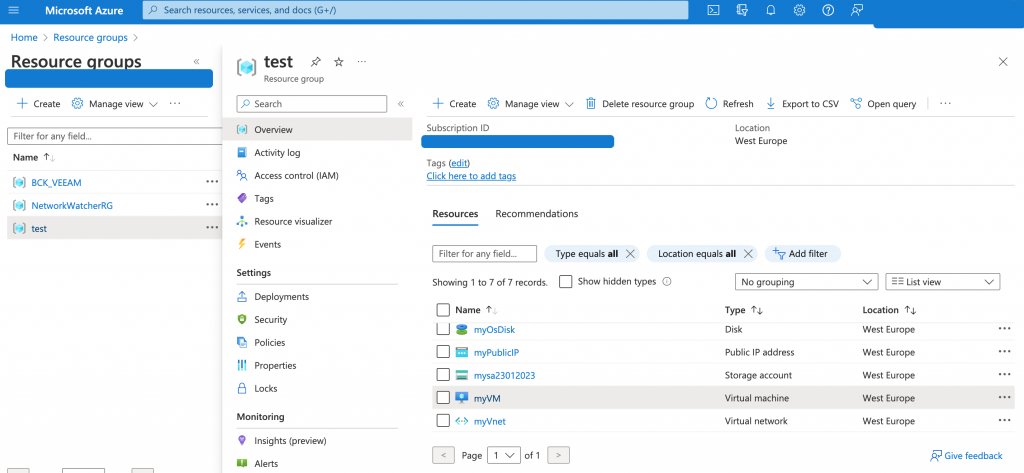Open context menu for myVM row

pyautogui.click(x=1004, y=397)
